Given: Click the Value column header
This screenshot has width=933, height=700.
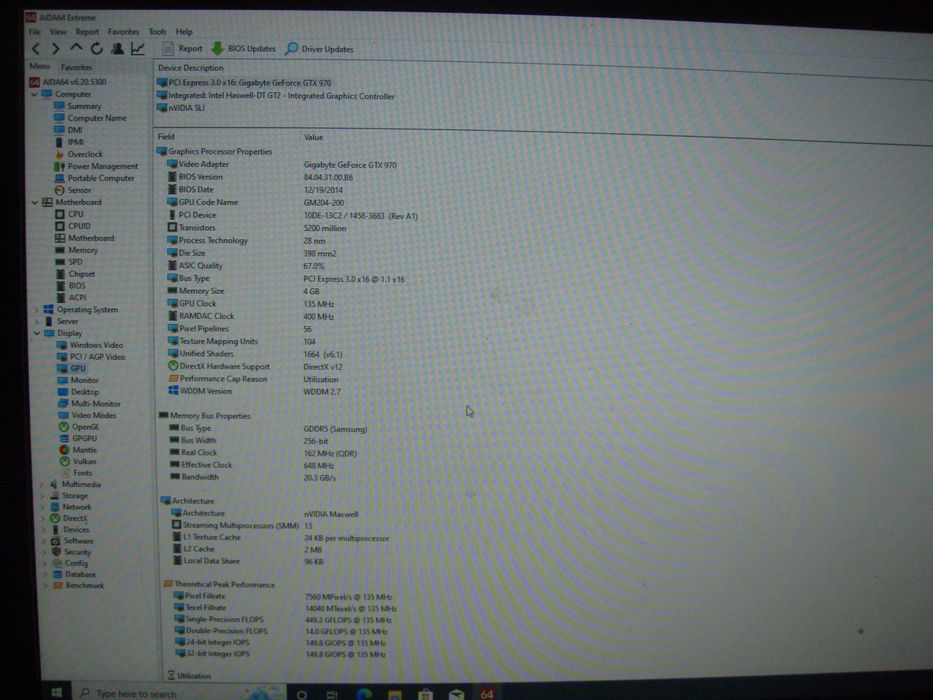Looking at the screenshot, I should [x=314, y=137].
